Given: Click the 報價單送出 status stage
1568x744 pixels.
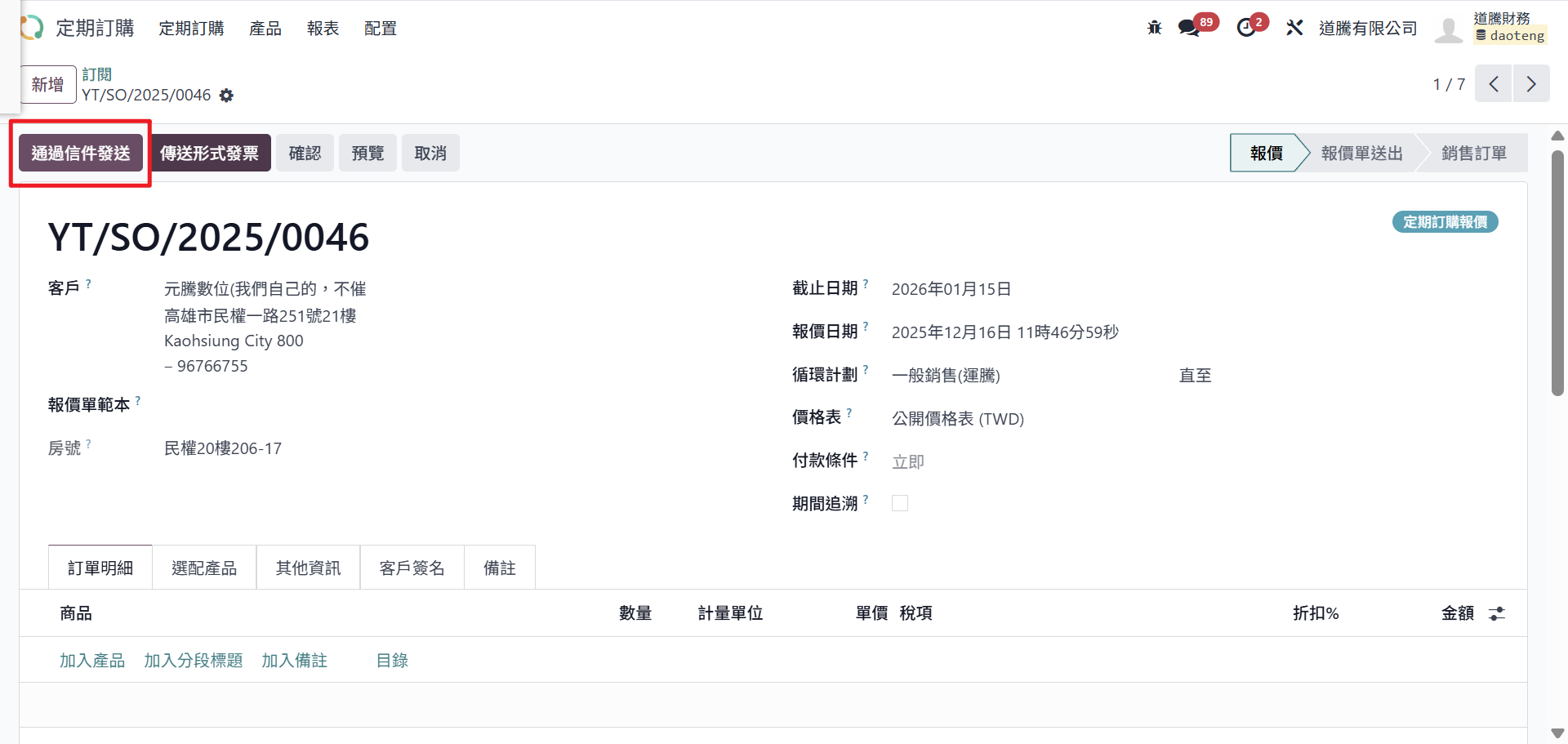Looking at the screenshot, I should coord(1361,154).
